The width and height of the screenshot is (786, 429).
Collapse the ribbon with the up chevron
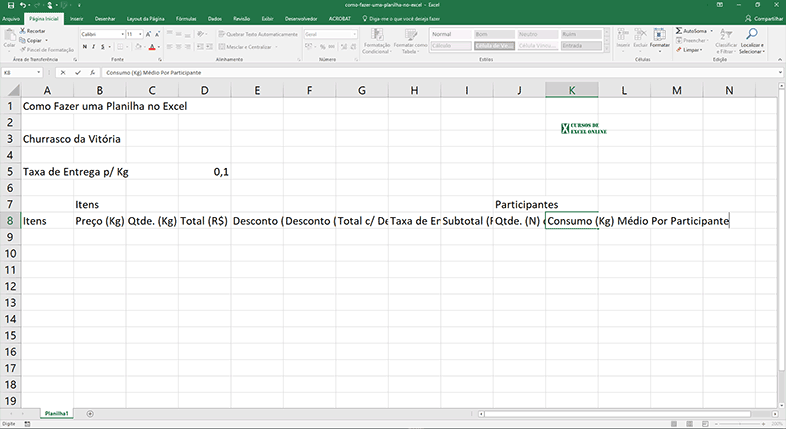(780, 60)
